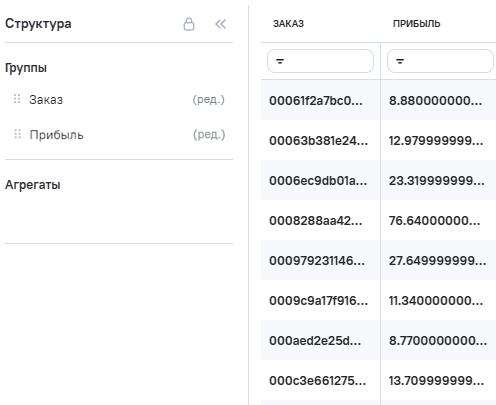Select the cell with profit 76.64000000...
The width and height of the screenshot is (496, 405).
(x=438, y=220)
